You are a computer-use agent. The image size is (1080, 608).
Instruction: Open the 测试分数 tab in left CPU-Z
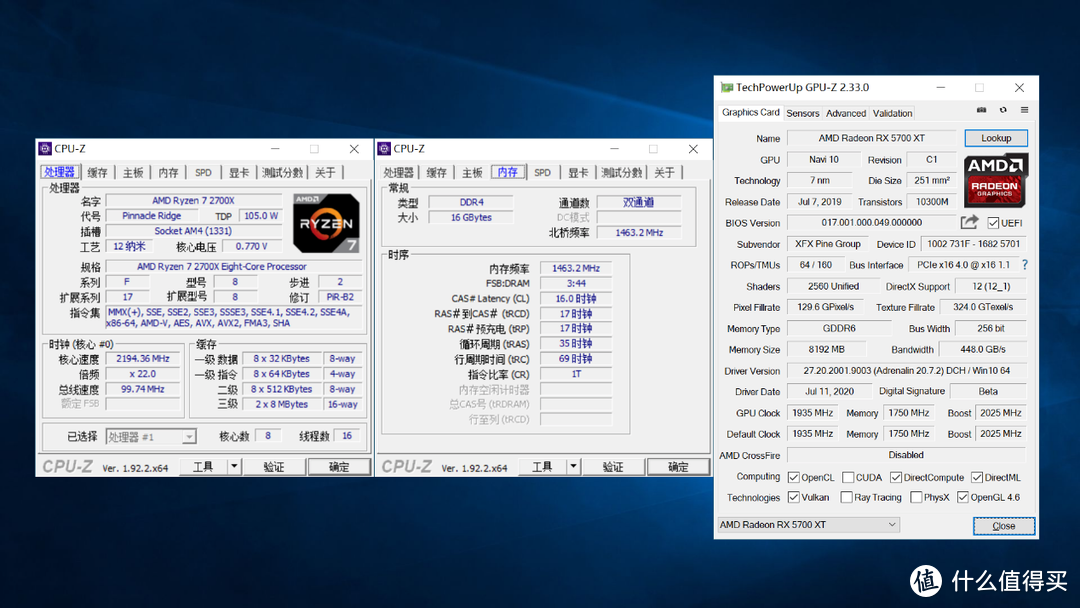282,172
